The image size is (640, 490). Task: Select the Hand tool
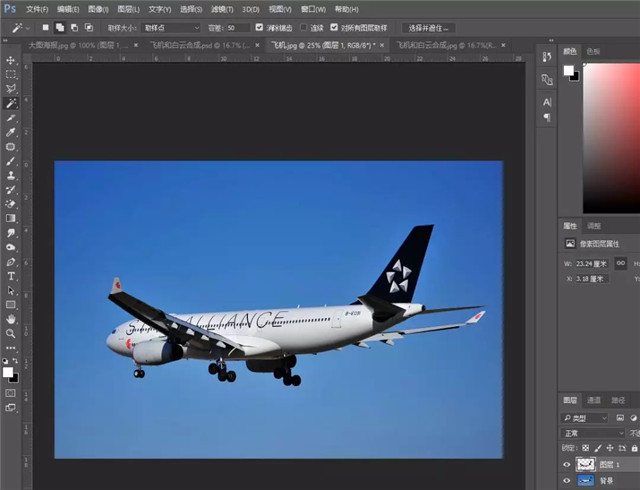pos(11,319)
